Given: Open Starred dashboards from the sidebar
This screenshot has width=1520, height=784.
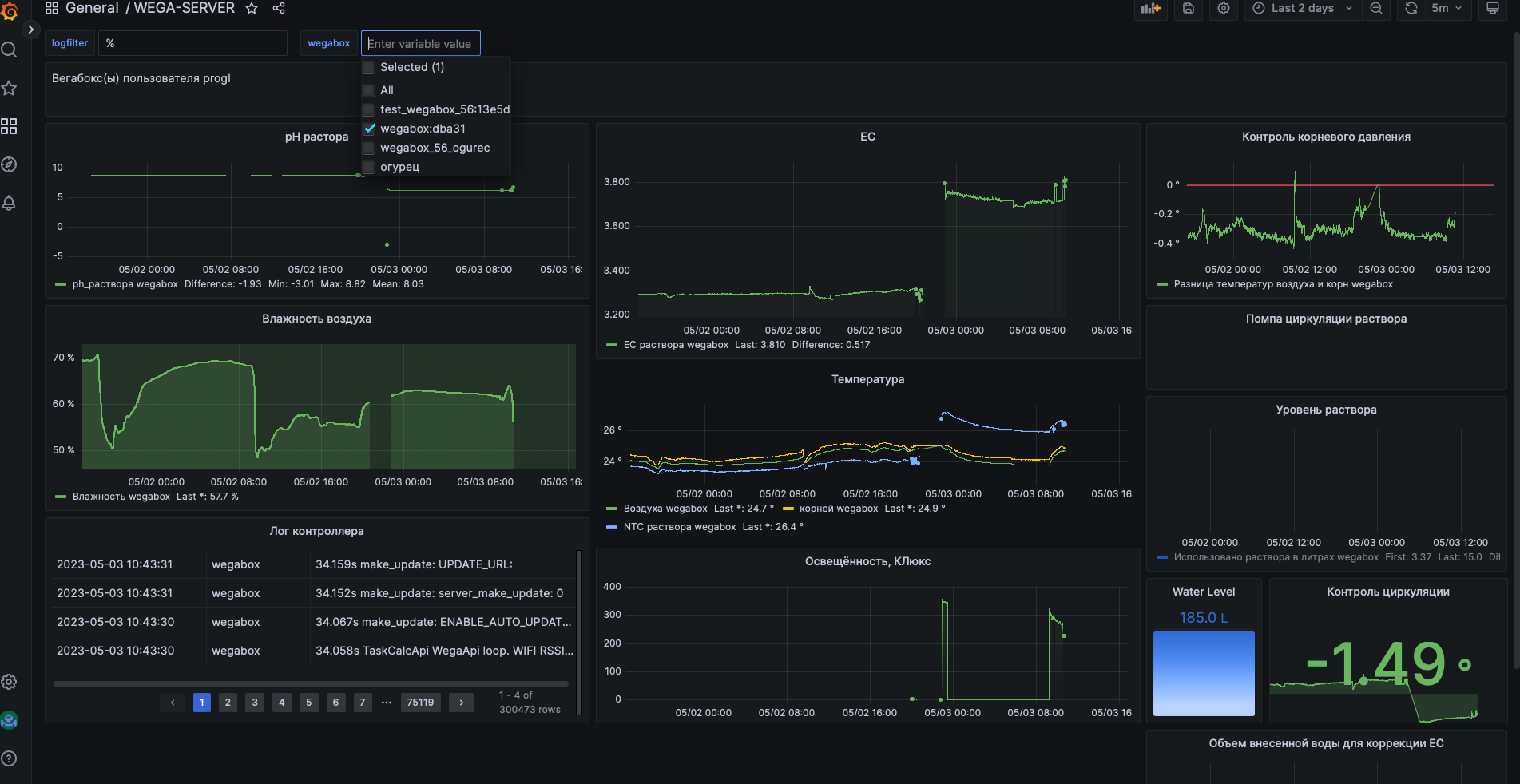Looking at the screenshot, I should [x=10, y=88].
